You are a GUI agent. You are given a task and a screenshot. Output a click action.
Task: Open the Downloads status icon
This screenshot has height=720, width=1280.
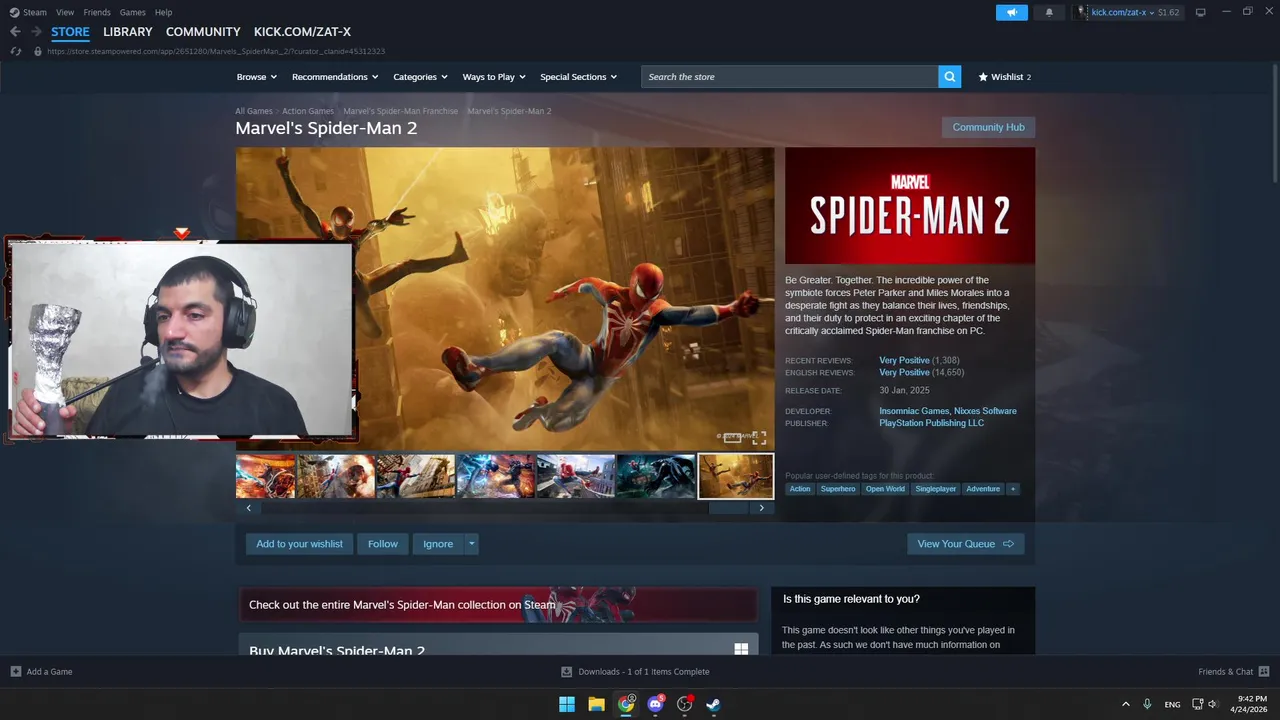(x=567, y=672)
